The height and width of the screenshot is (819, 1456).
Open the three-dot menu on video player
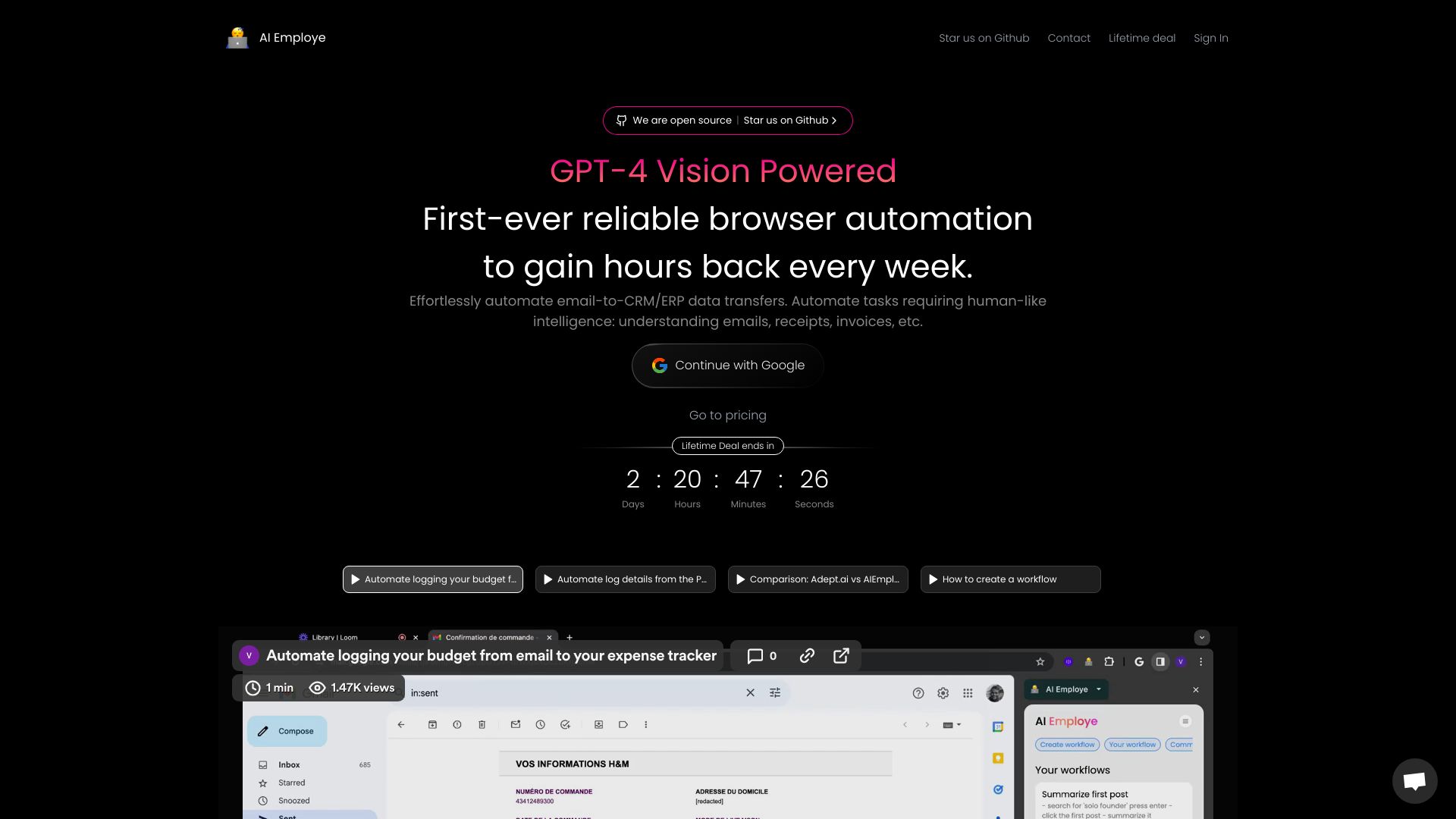click(x=1200, y=661)
